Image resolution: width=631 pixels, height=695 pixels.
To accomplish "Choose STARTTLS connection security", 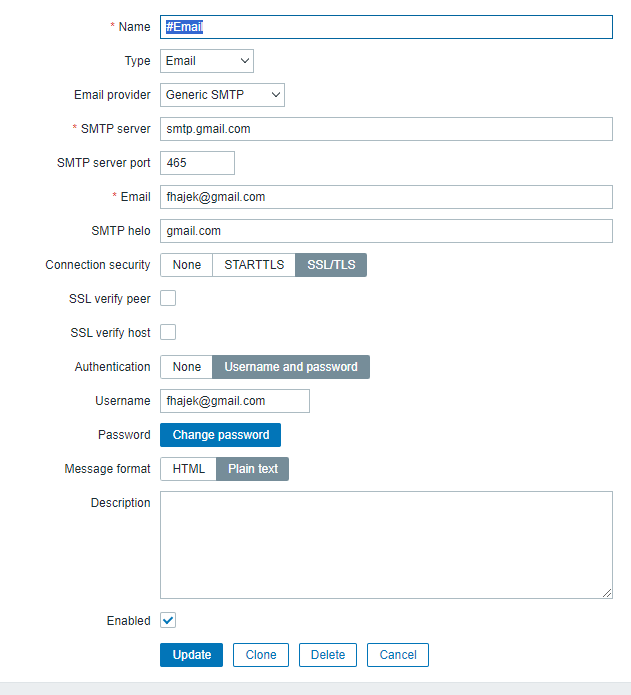I will (254, 265).
